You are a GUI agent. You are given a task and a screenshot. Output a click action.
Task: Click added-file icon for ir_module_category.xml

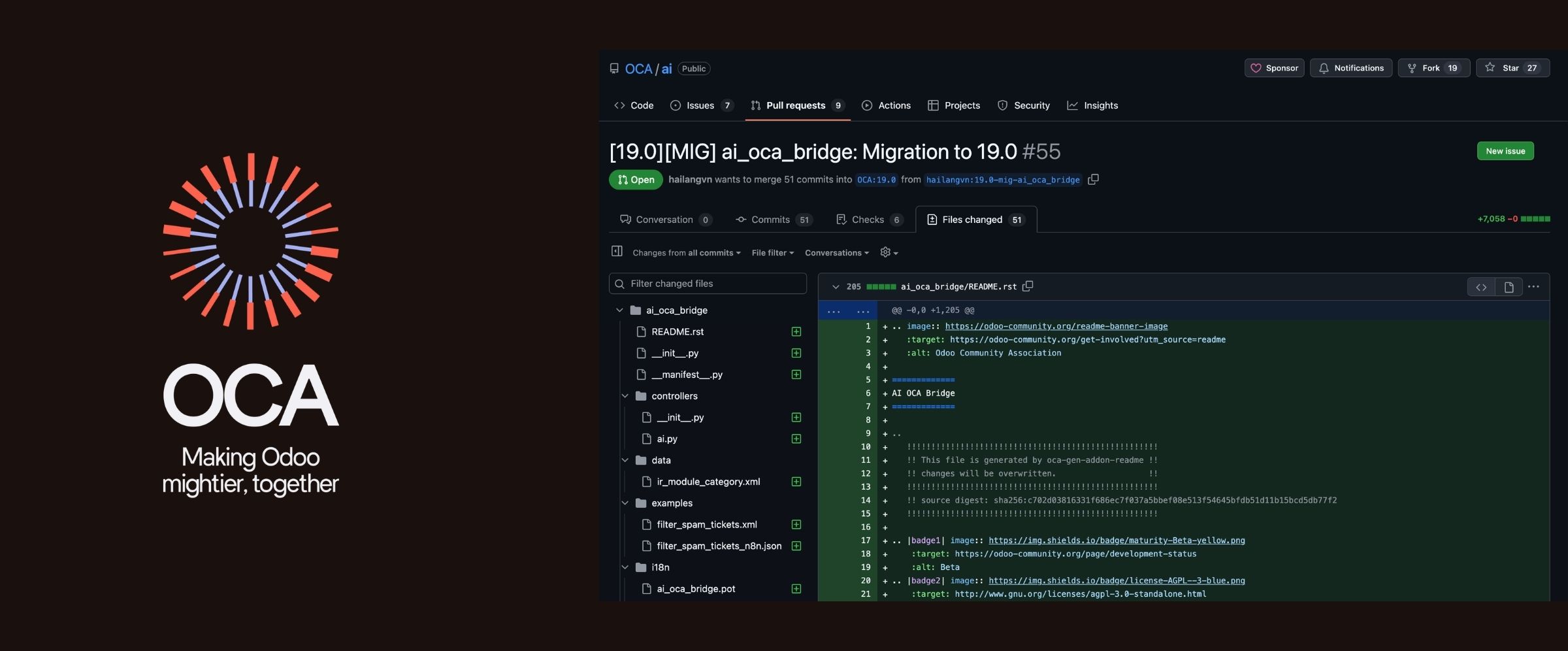pyautogui.click(x=796, y=482)
